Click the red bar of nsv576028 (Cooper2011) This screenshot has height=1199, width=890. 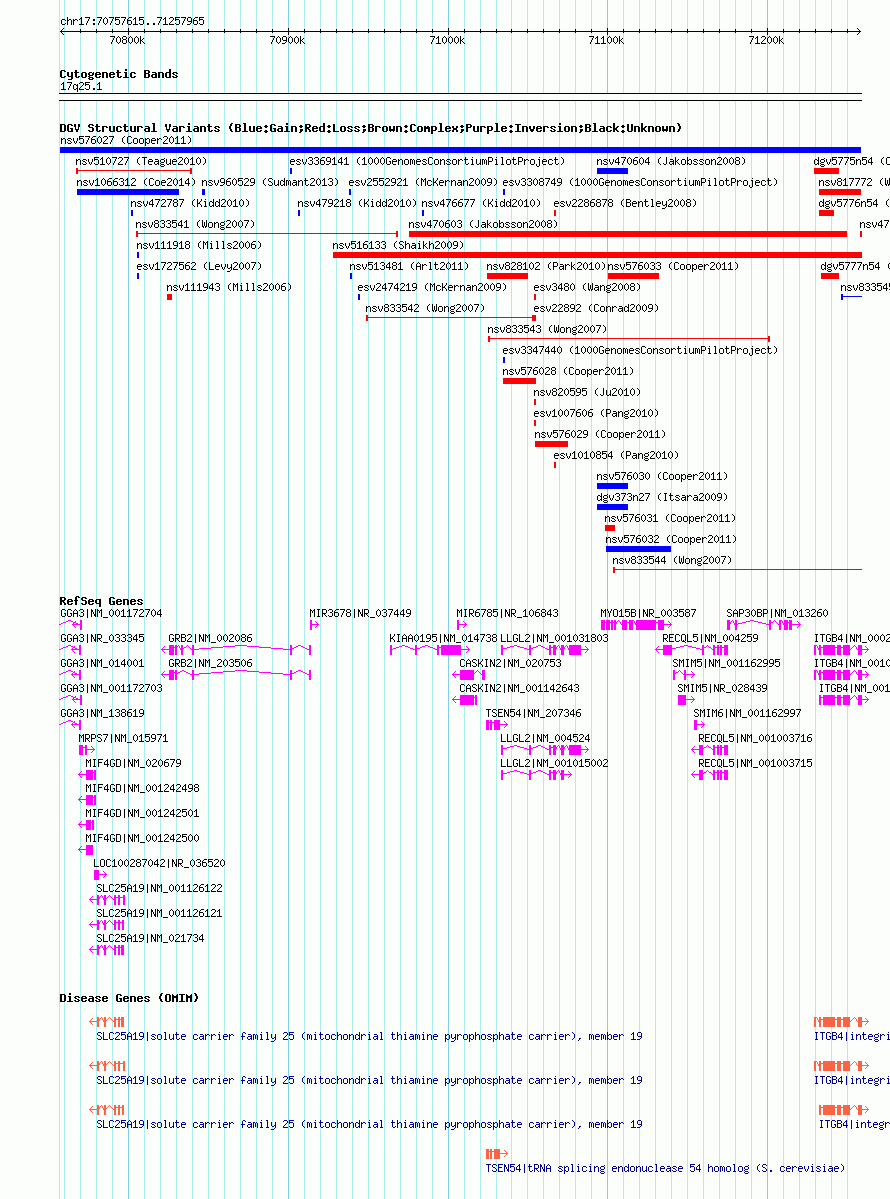click(x=519, y=381)
